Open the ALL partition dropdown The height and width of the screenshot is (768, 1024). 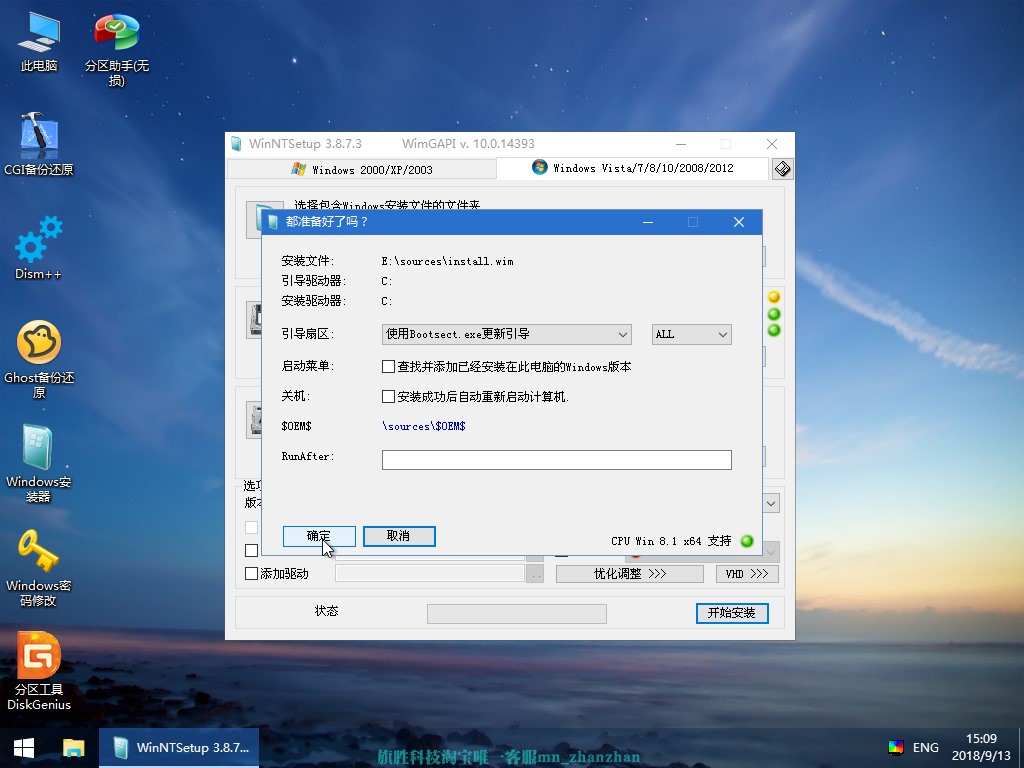[691, 334]
